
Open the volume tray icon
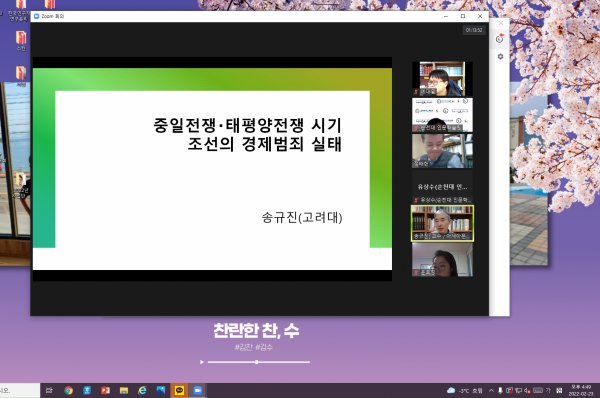coord(527,390)
